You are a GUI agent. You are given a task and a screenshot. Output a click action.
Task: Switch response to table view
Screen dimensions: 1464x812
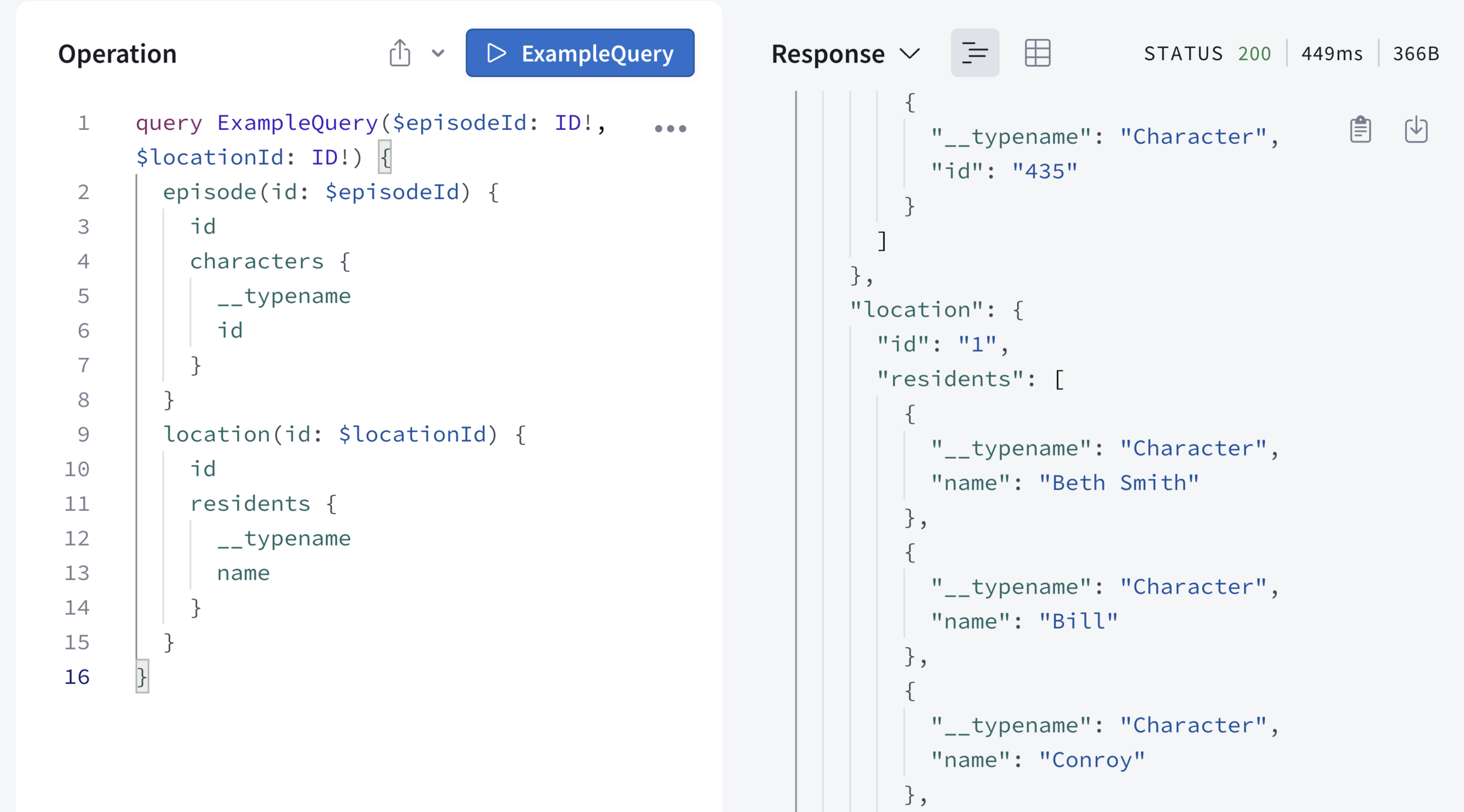click(x=1037, y=53)
